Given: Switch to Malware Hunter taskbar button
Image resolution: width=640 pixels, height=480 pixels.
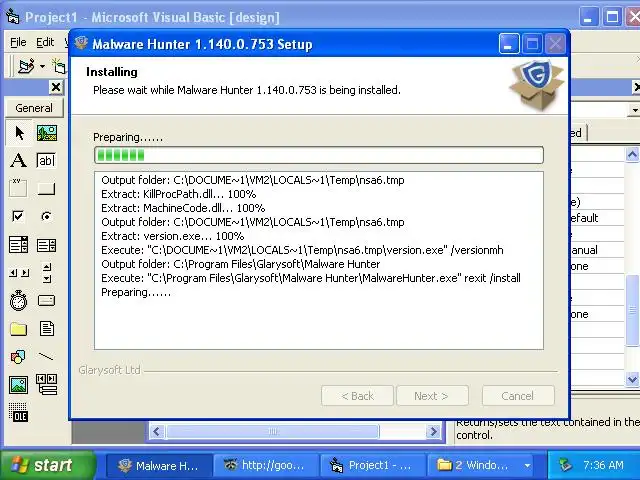Looking at the screenshot, I should (x=159, y=466).
